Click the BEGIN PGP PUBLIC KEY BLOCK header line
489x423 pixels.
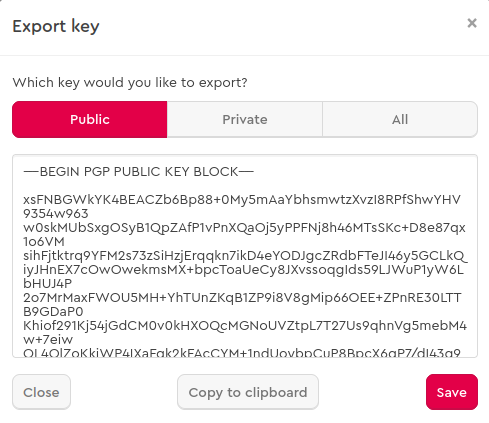tap(139, 172)
